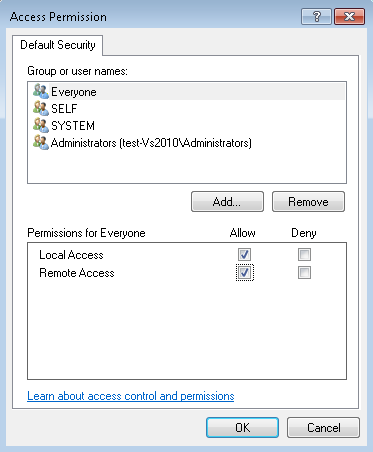Uncheck Allow for Remote Access
The height and width of the screenshot is (452, 373).
[244, 273]
